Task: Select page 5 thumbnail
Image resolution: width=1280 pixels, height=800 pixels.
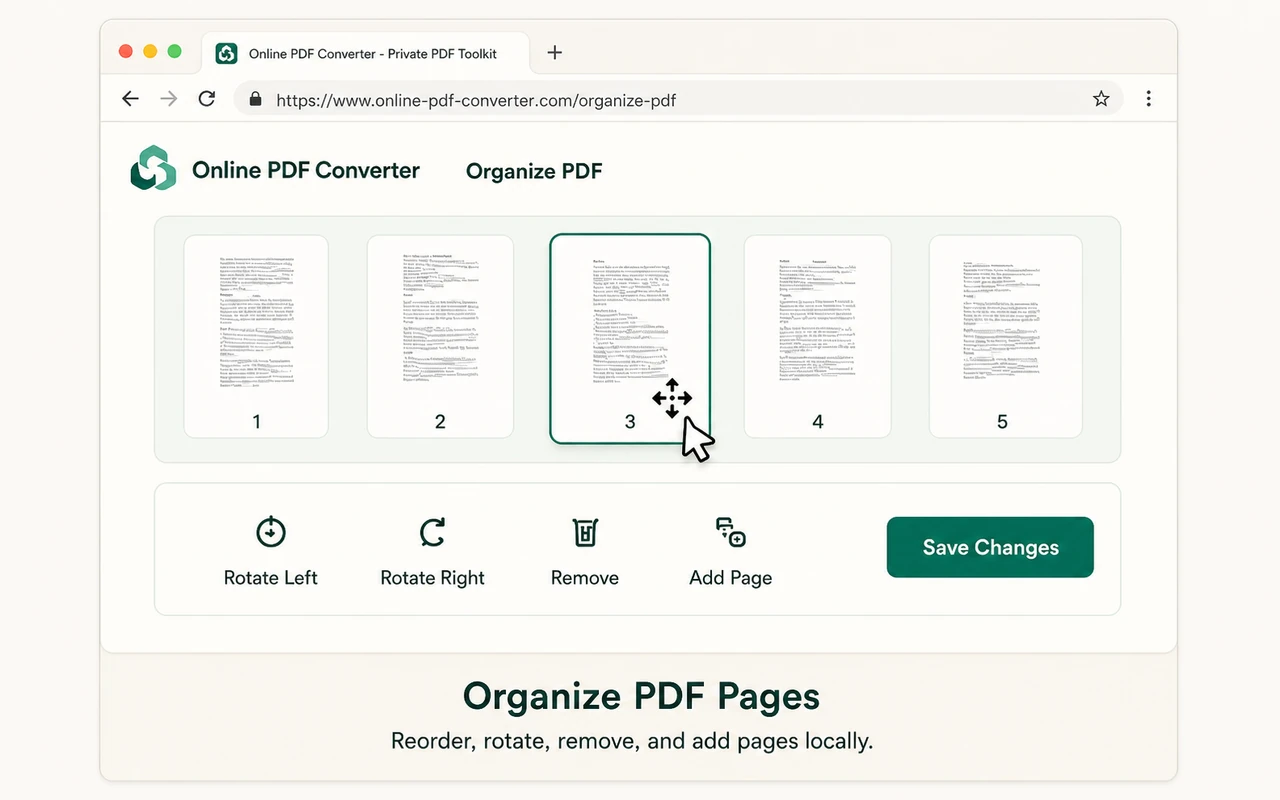Action: point(1005,337)
